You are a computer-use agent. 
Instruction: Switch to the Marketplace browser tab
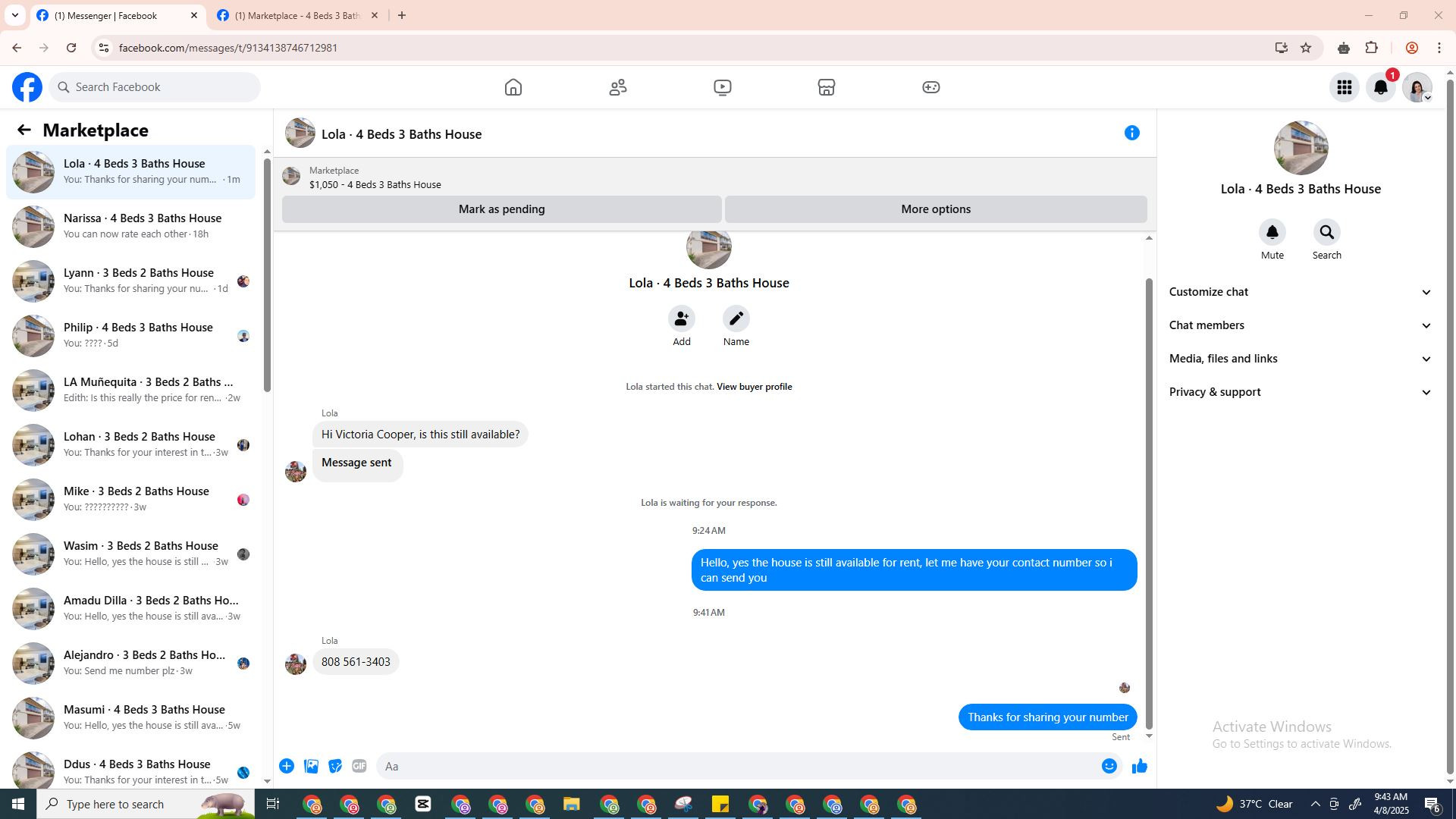pyautogui.click(x=297, y=15)
